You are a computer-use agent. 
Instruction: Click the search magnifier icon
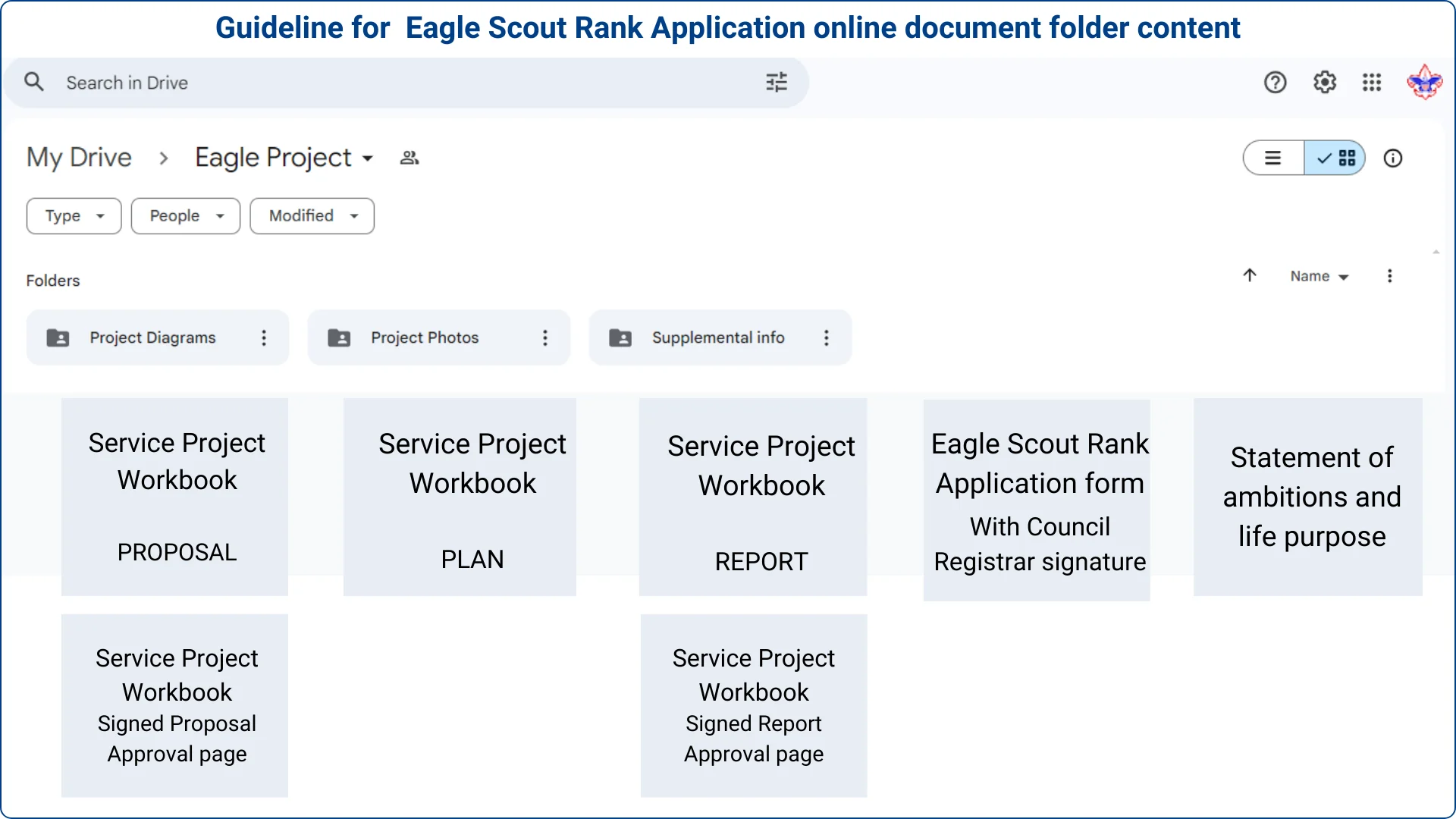pos(33,81)
